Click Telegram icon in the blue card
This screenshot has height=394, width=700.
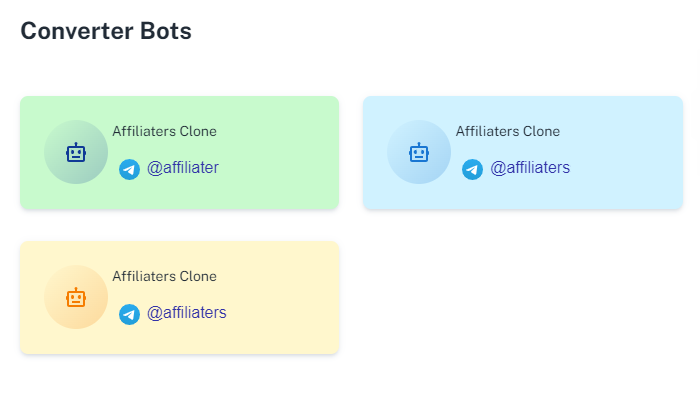(472, 170)
